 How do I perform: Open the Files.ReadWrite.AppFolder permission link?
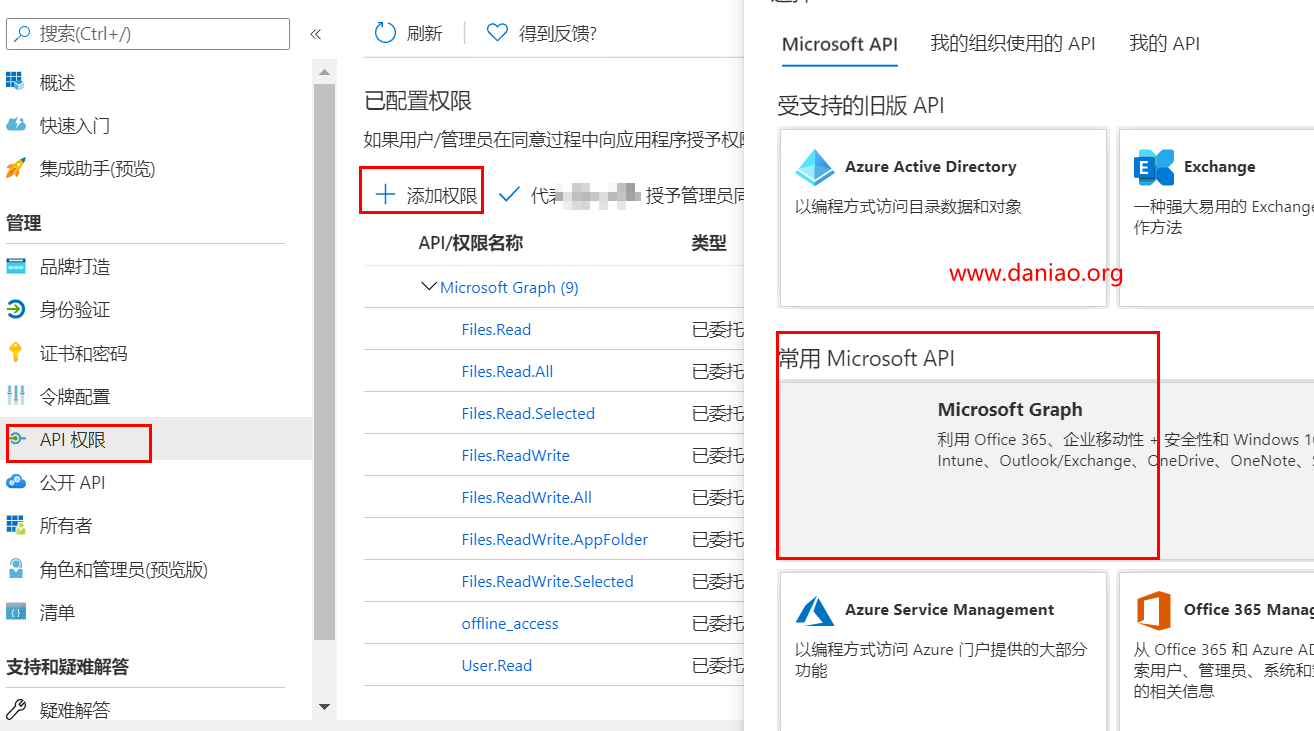point(555,539)
